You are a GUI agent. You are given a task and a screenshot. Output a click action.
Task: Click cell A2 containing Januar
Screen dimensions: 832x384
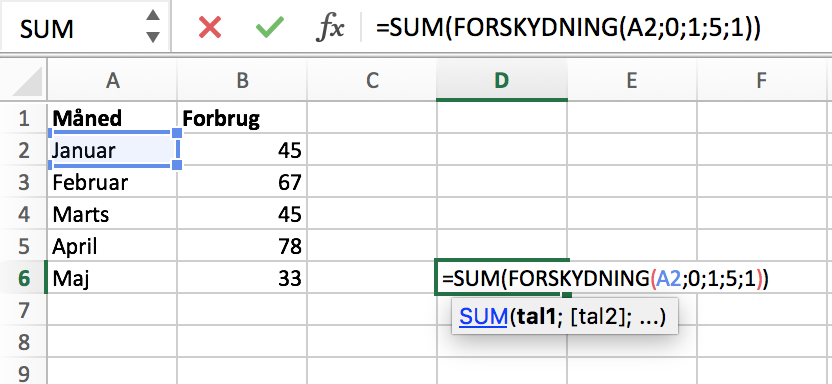click(112, 150)
